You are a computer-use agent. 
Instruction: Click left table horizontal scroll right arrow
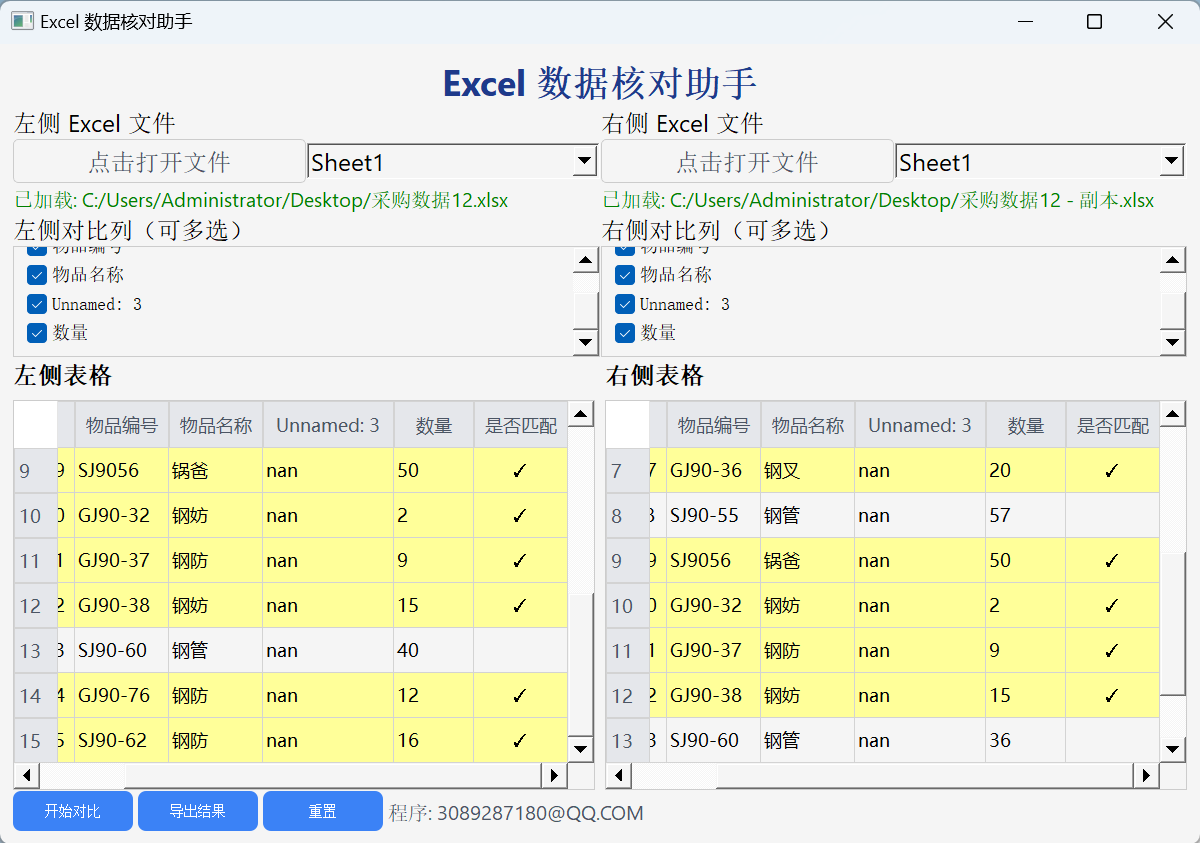(x=554, y=775)
